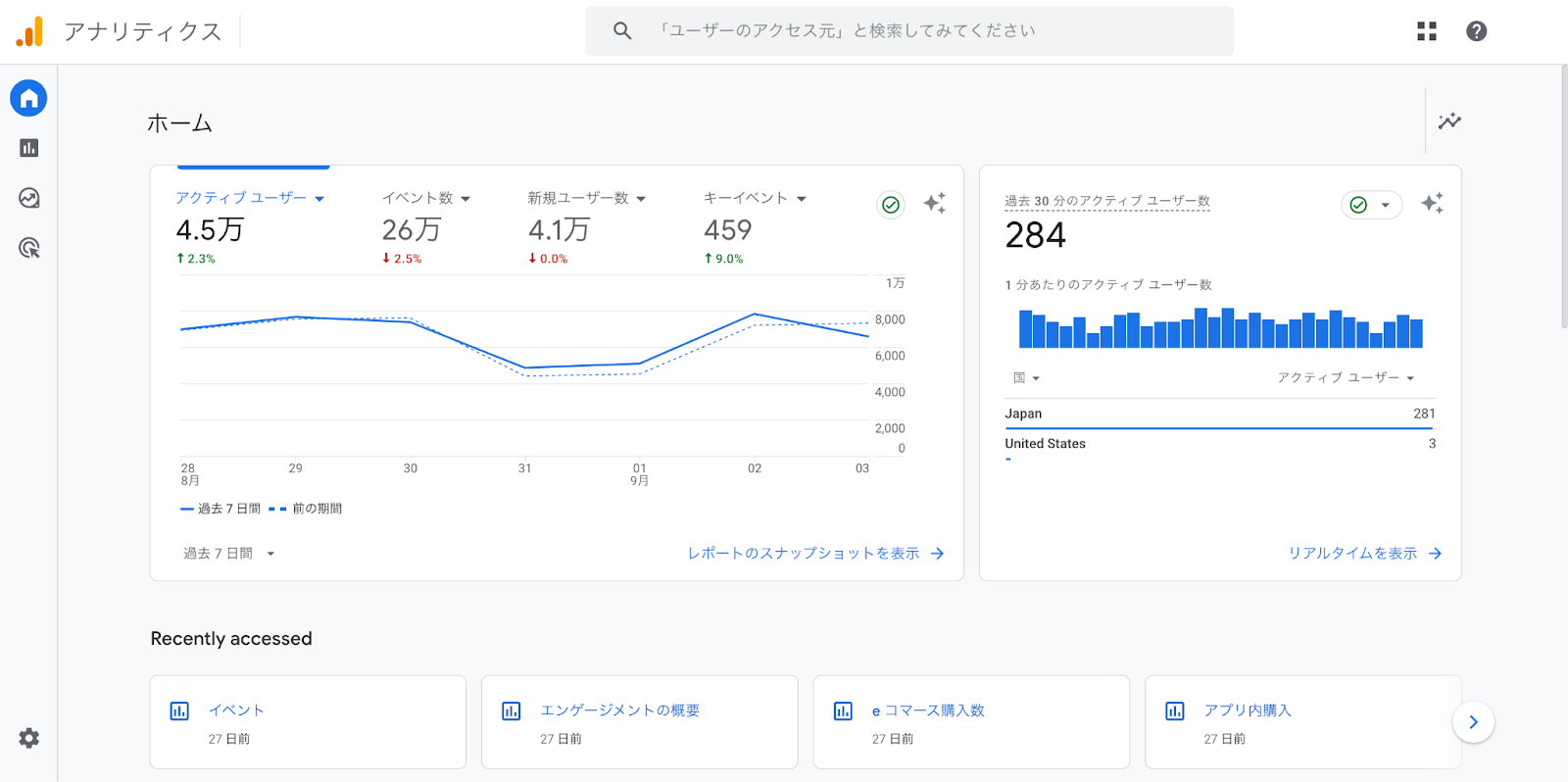The image size is (1568, 782).
Task: Click data quality checkmark in overview card
Action: coord(891,205)
